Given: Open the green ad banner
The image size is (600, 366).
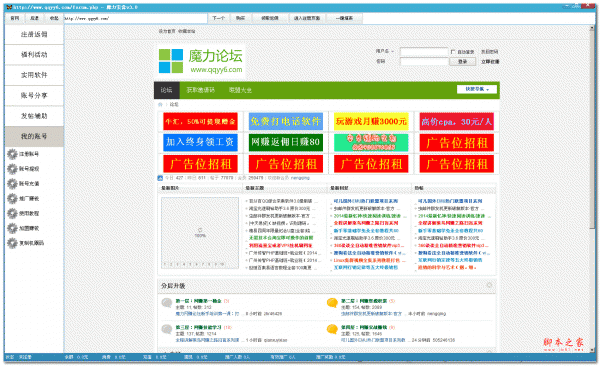Looking at the screenshot, I should [x=371, y=142].
